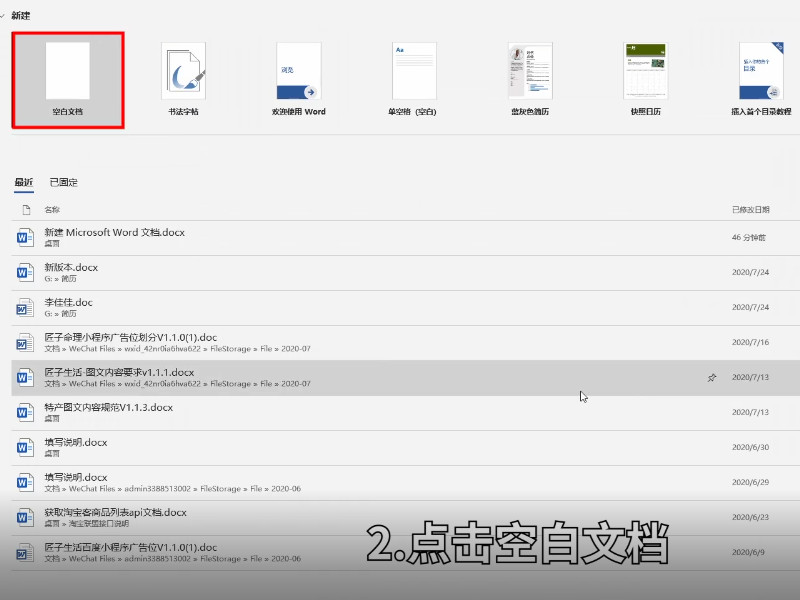800x600 pixels.
Task: Open 匠子生活-图文内容要求v1.1.1.docx
Action: pyautogui.click(x=406, y=378)
